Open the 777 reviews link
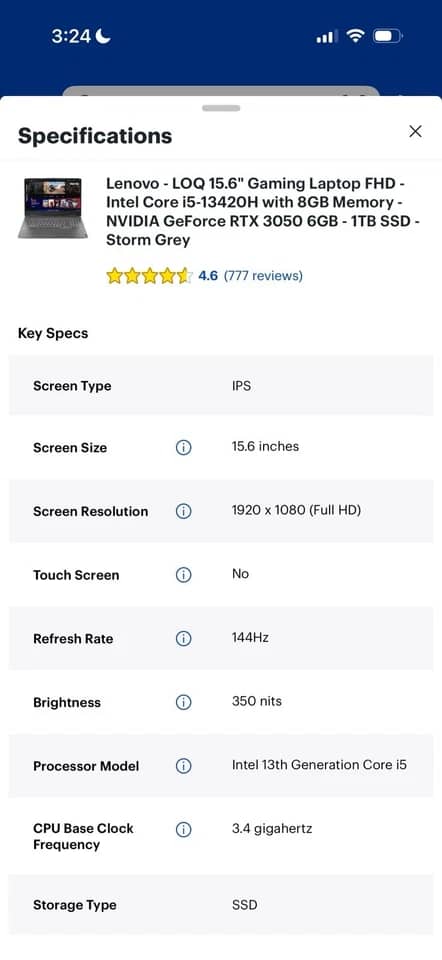The height and width of the screenshot is (960, 442). tap(263, 276)
